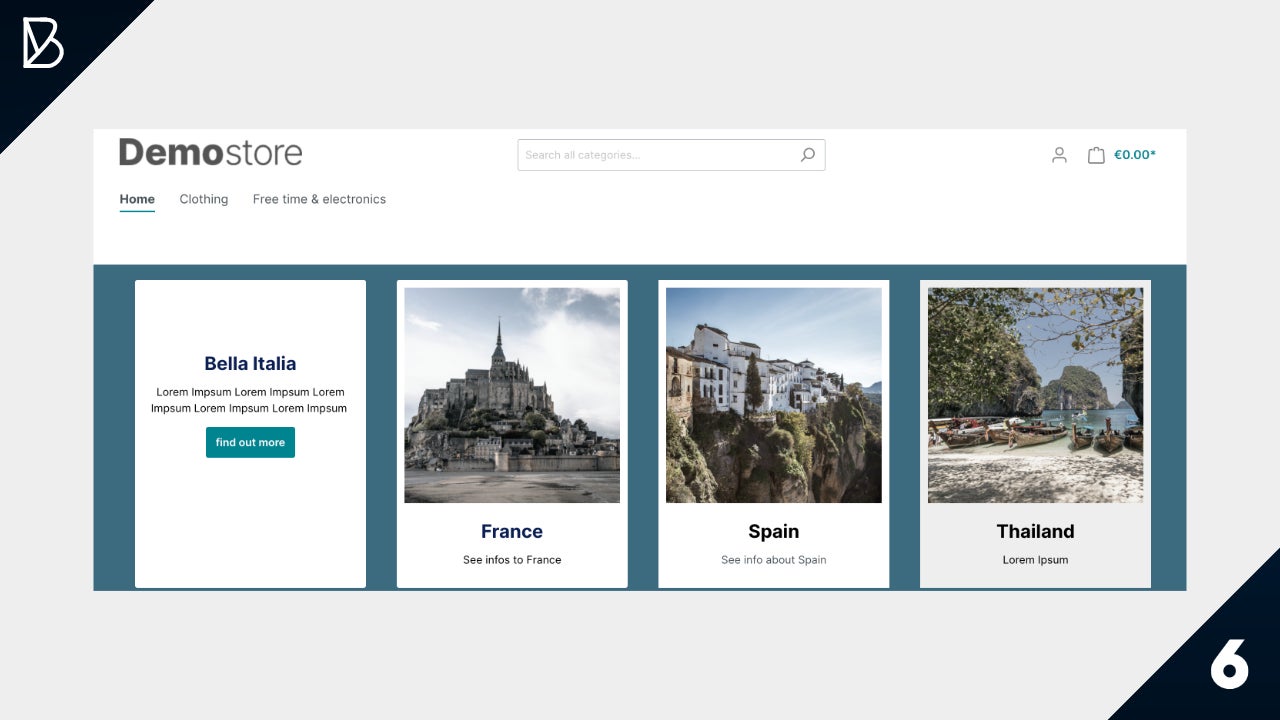The width and height of the screenshot is (1280, 720).
Task: Click the Thailand card title
Action: [x=1035, y=531]
